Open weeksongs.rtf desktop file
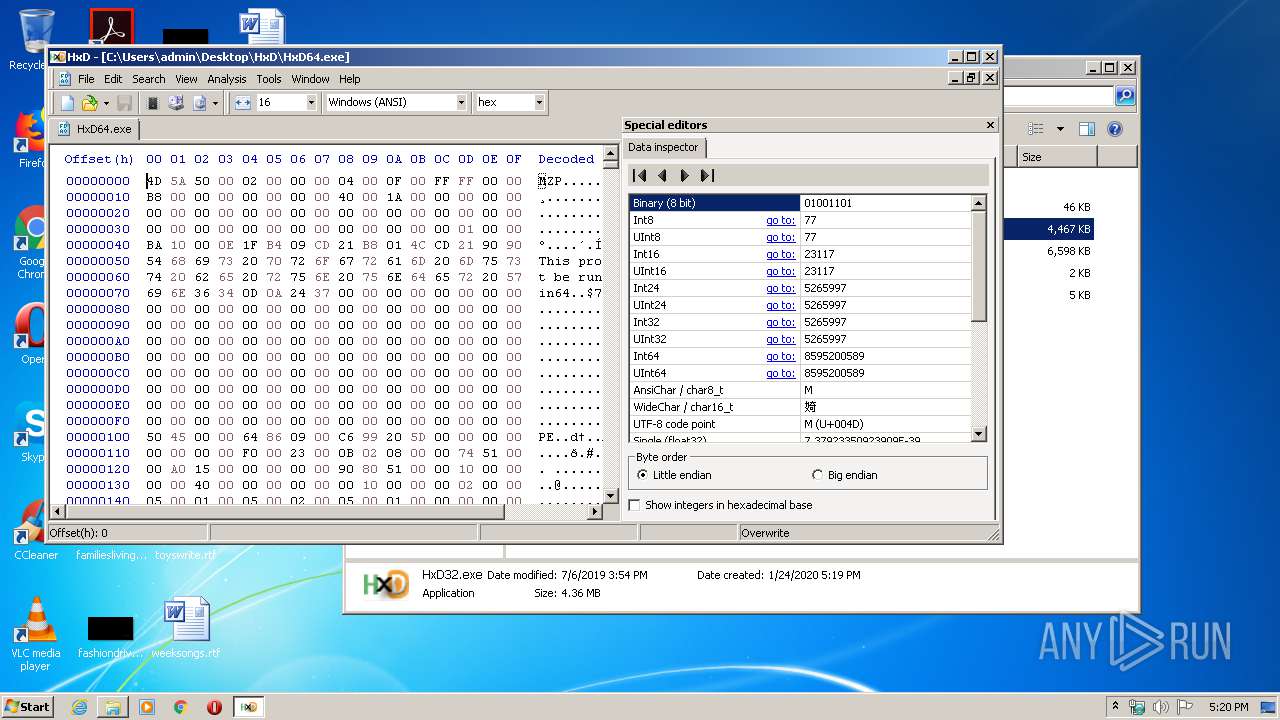The width and height of the screenshot is (1280, 720). click(x=186, y=628)
